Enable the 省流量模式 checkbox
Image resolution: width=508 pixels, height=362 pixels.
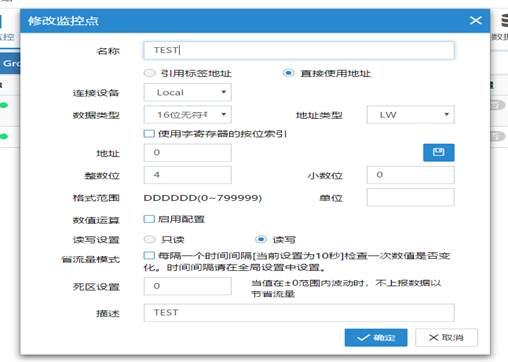149,255
